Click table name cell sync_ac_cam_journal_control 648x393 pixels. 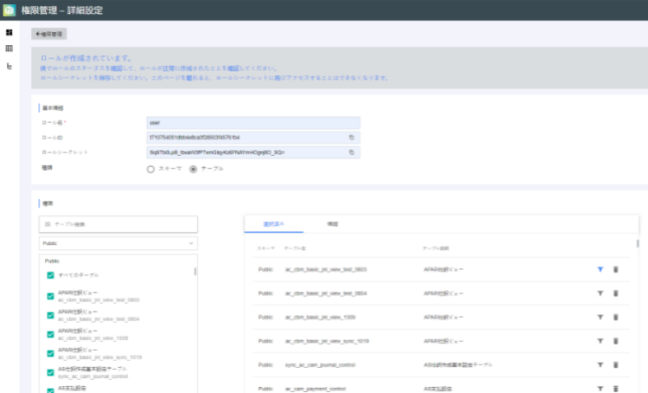(x=320, y=365)
